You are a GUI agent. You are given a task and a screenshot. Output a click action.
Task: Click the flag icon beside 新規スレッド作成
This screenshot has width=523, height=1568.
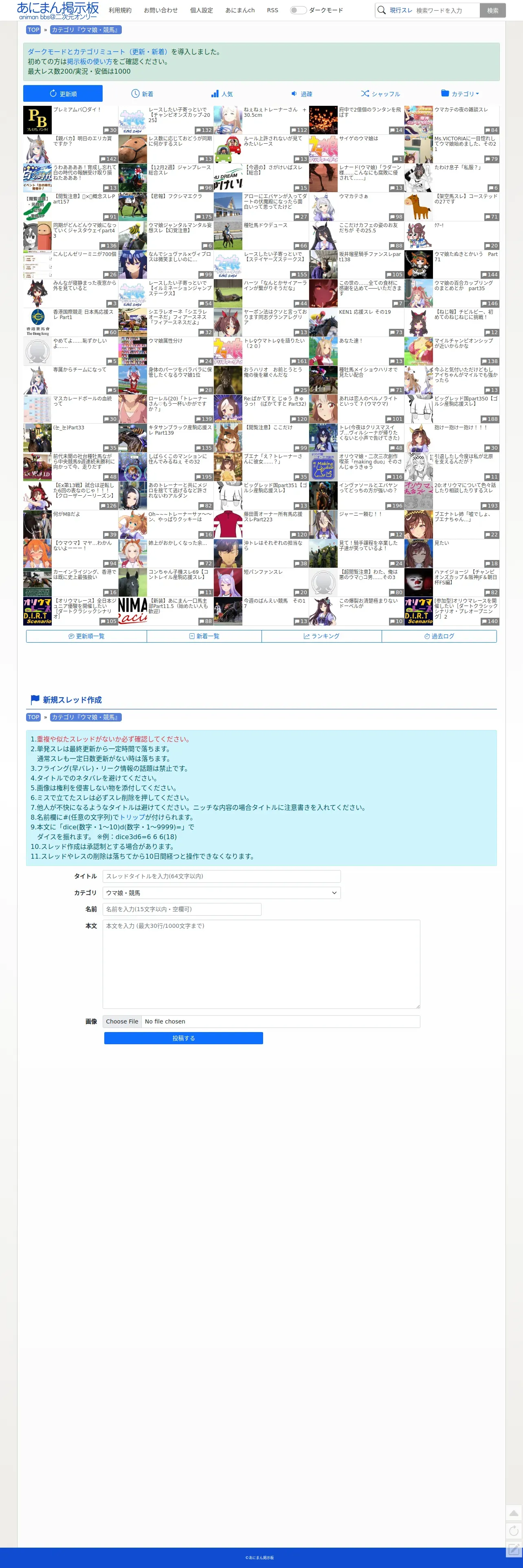[x=35, y=700]
